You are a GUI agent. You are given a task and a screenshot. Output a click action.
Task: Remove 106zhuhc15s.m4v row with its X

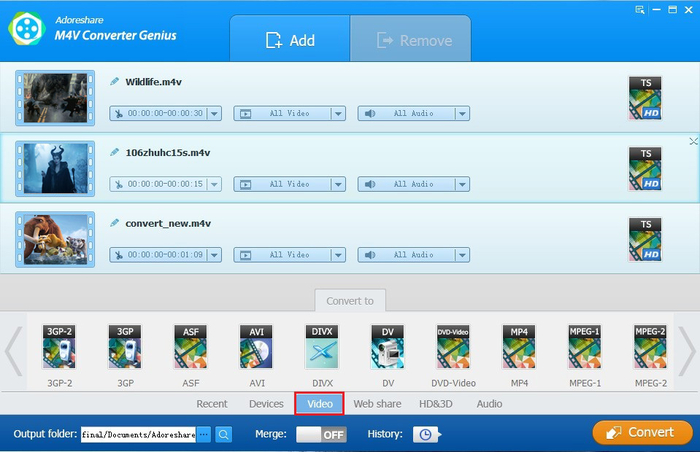pos(693,142)
